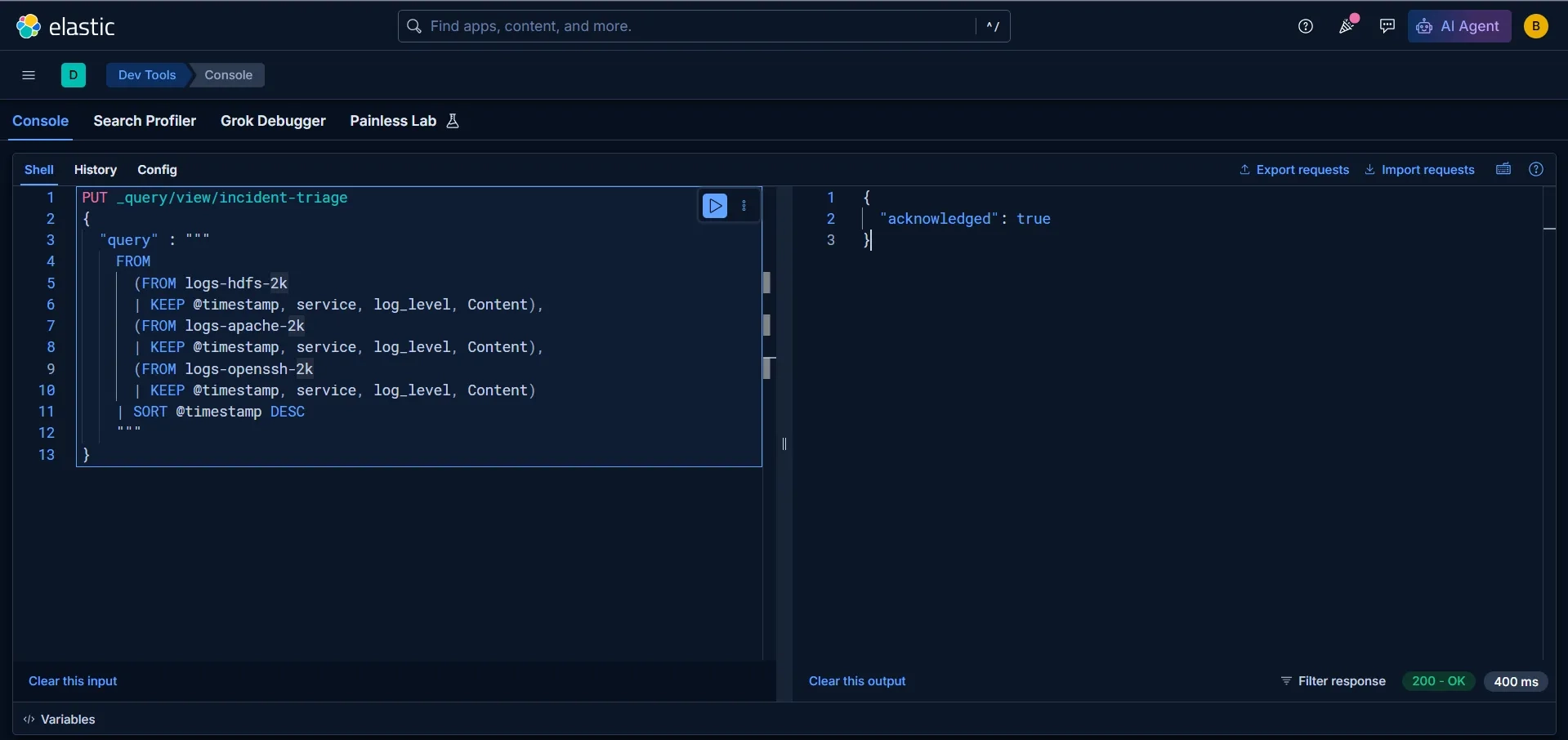Viewport: 1568px width, 740px height.
Task: Click the "query" key in editor
Action: pos(128,240)
